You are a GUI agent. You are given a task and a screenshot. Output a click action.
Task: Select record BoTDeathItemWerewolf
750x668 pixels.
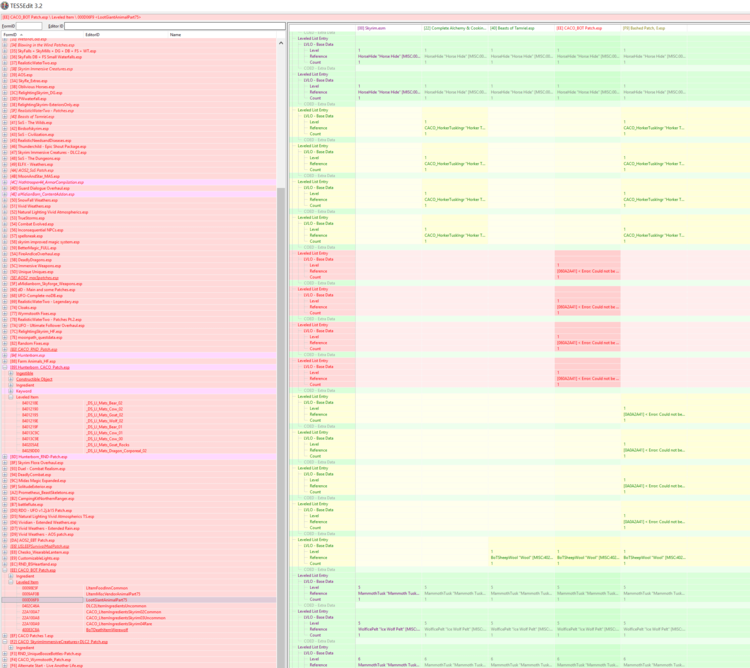[x=139, y=630]
